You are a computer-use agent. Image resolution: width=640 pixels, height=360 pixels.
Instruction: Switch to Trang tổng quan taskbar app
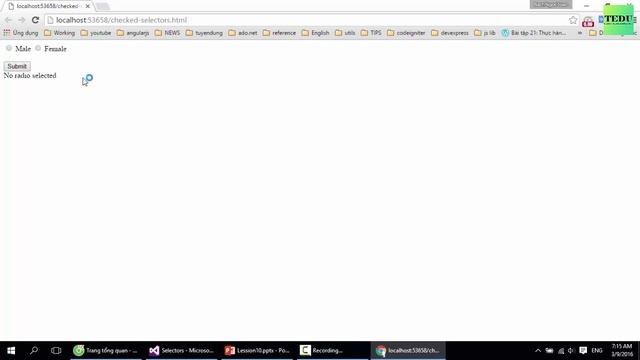tap(106, 350)
